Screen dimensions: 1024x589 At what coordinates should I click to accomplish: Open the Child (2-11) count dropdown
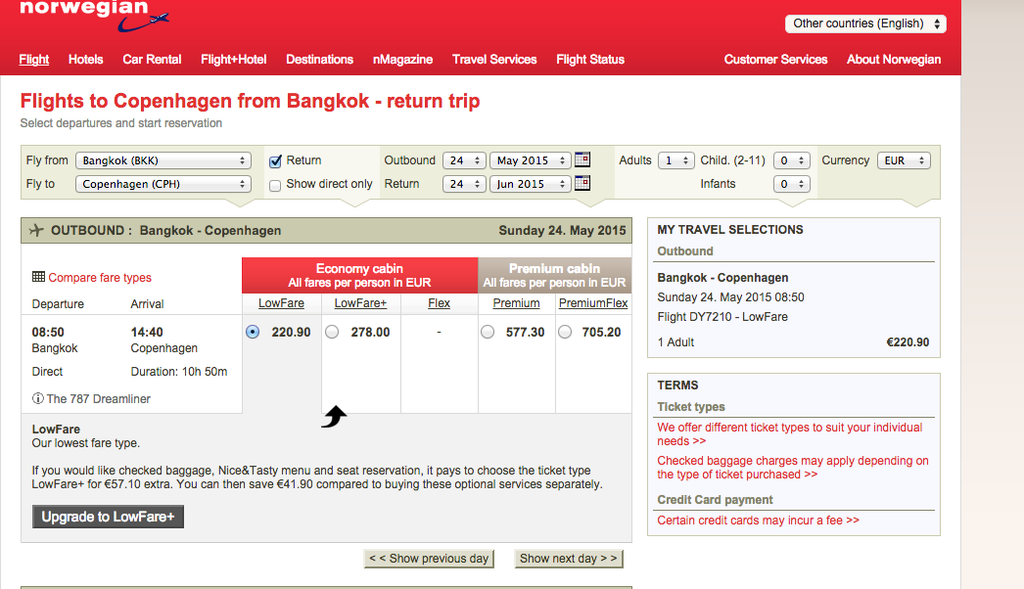coord(792,161)
